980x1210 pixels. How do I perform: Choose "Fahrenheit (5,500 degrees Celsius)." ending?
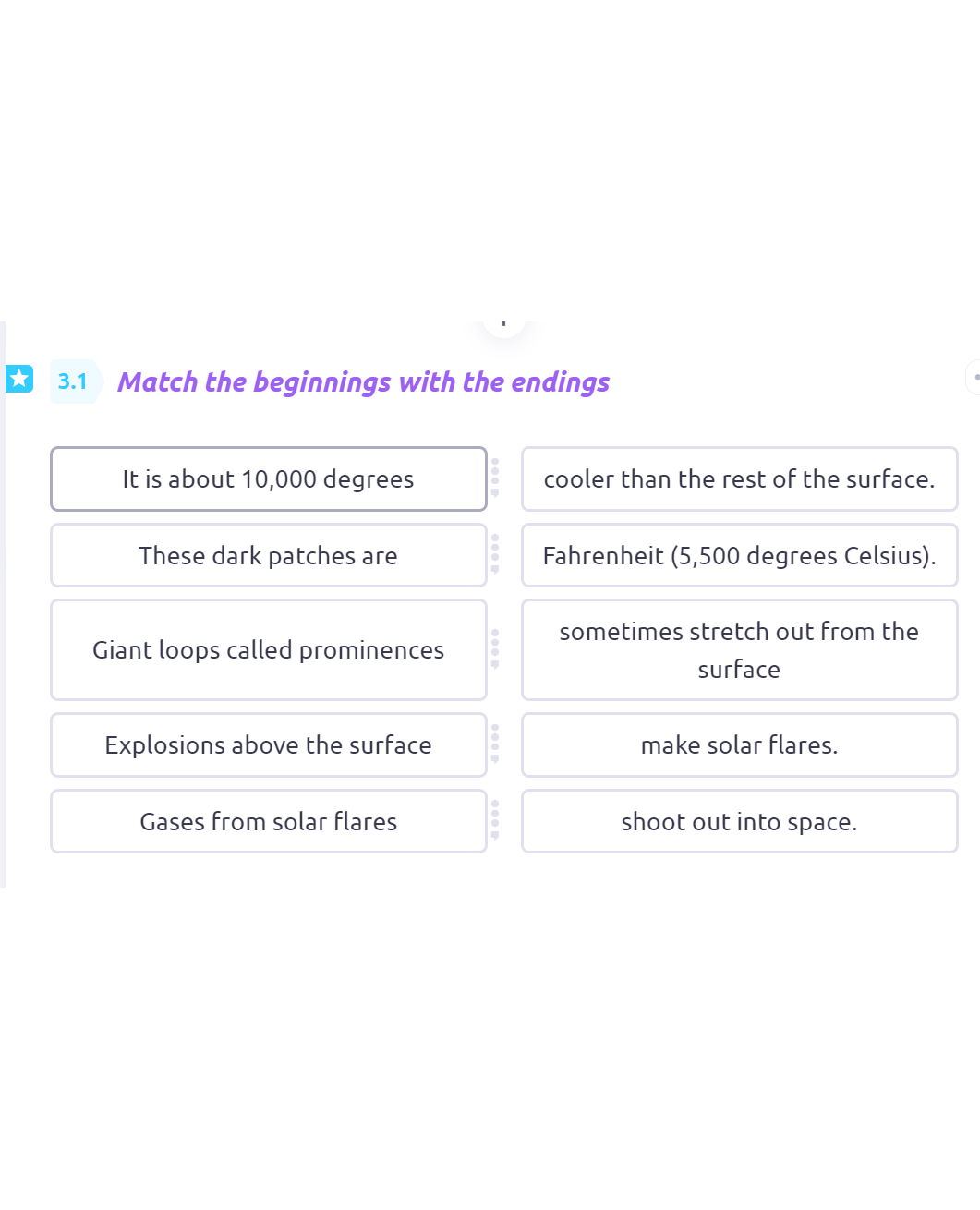[x=740, y=555]
